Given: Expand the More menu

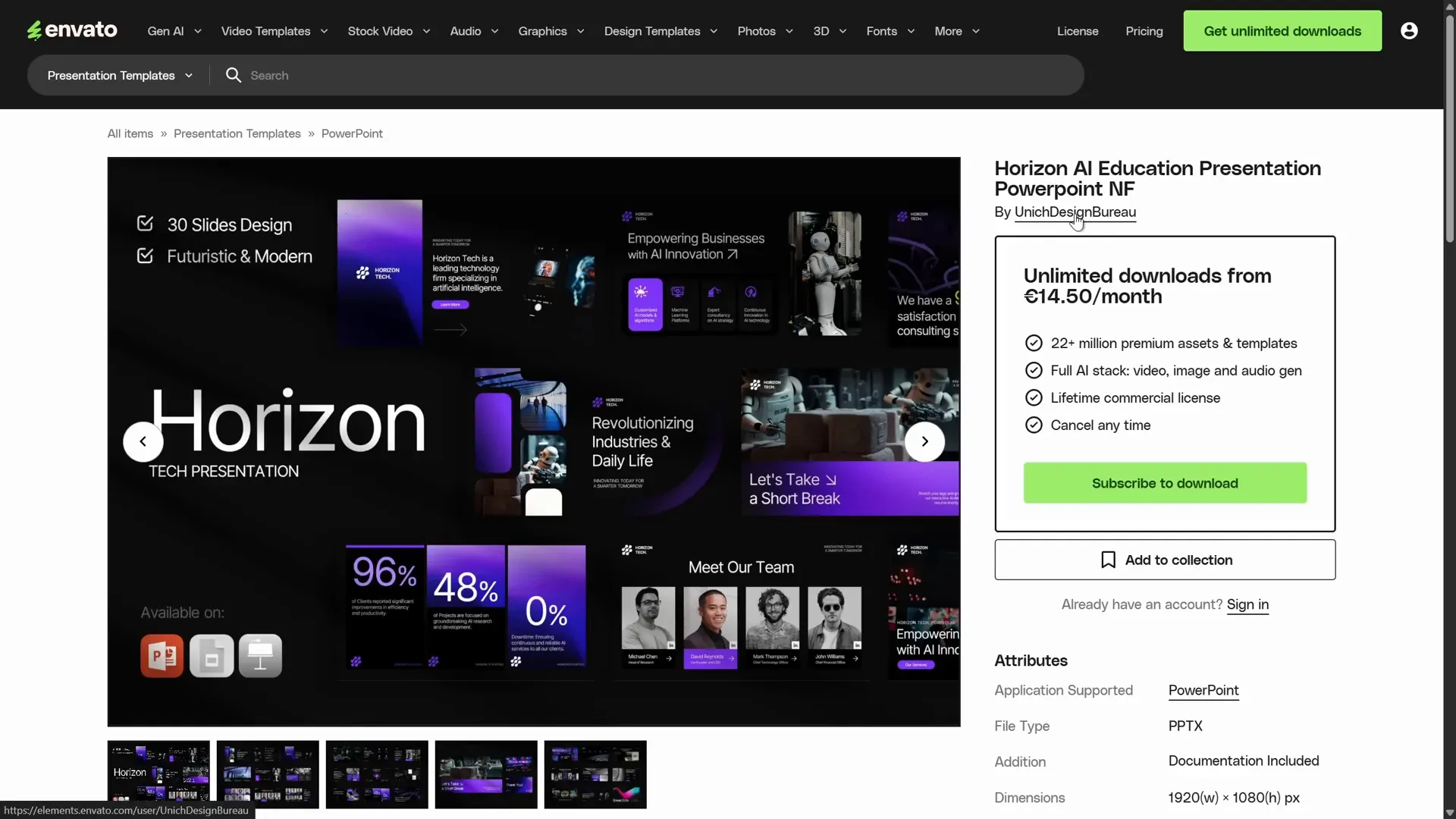Looking at the screenshot, I should tap(957, 31).
